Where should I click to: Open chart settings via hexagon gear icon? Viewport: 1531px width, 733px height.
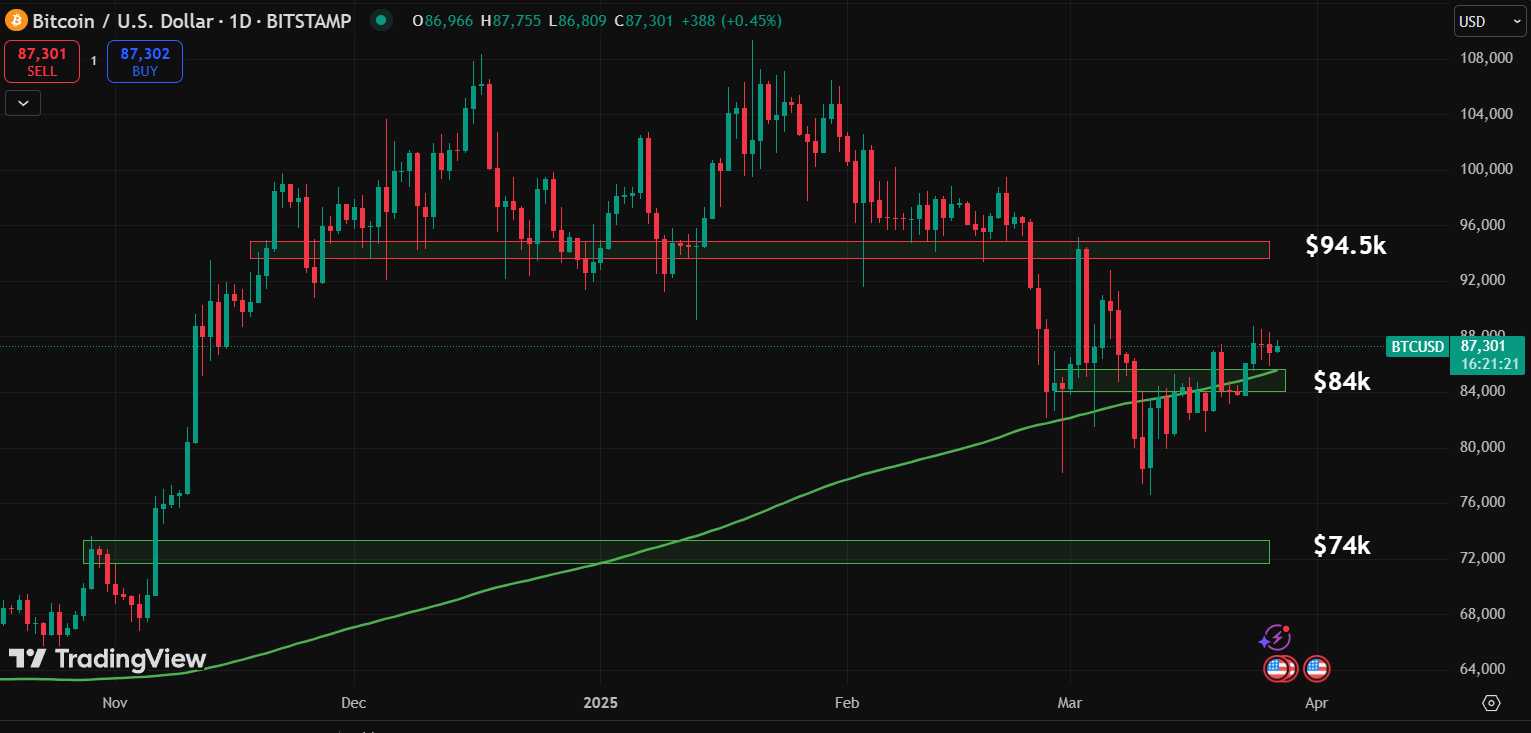[x=1491, y=703]
